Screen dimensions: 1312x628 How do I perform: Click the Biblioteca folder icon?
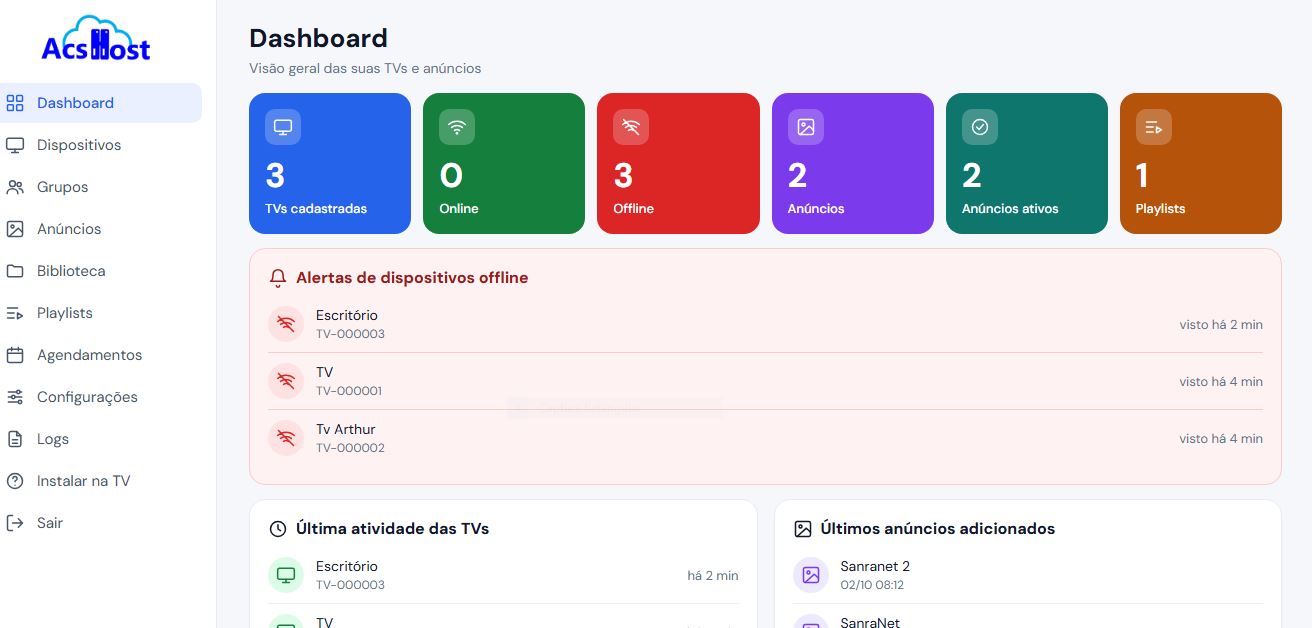pos(15,271)
